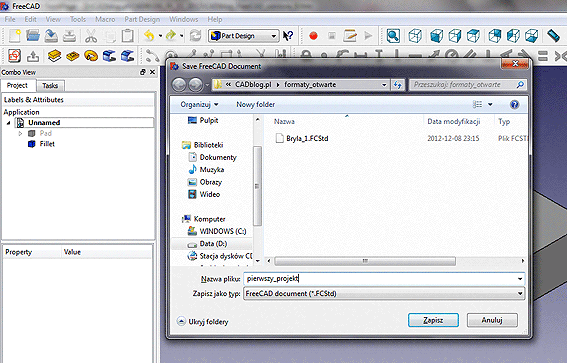Click the Fillet feature icon
The height and width of the screenshot is (363, 567).
pos(109,56)
